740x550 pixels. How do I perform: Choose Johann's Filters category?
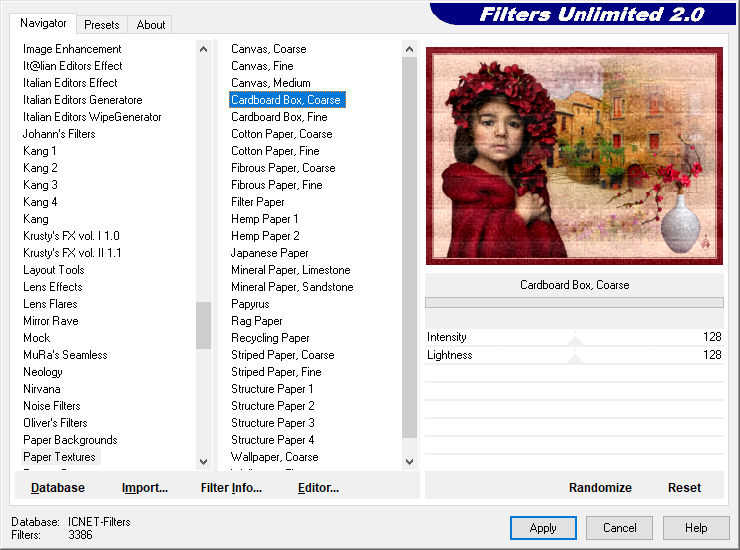point(59,134)
